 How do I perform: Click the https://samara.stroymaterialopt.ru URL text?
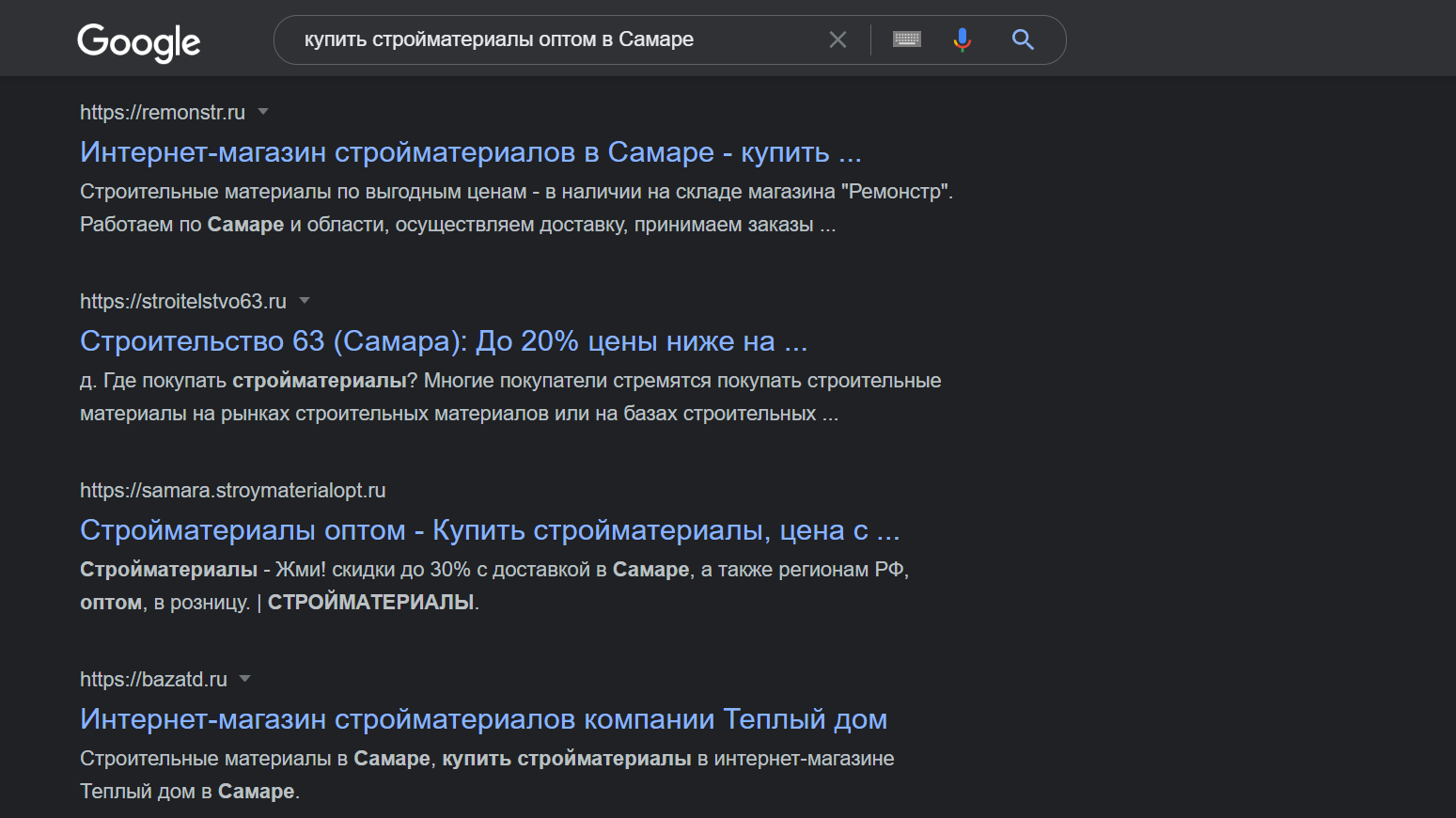(x=233, y=491)
